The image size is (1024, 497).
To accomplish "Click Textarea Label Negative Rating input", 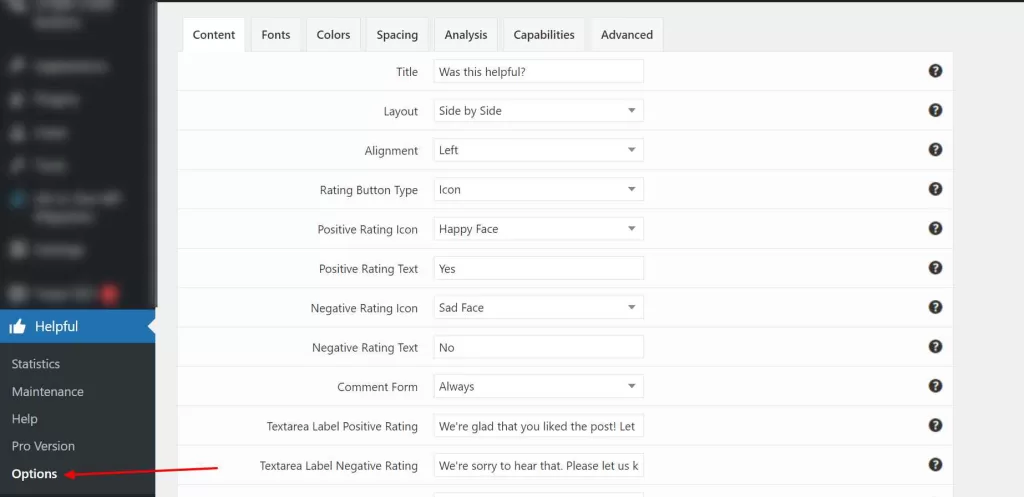I will pyautogui.click(x=538, y=465).
